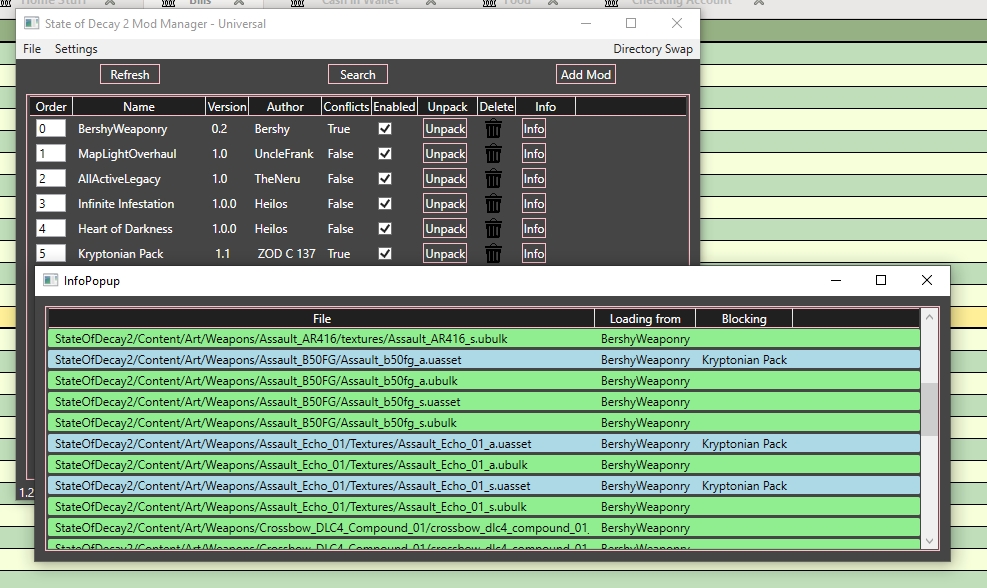987x588 pixels.
Task: Unpack the AllActiveLegacy mod
Action: click(445, 179)
